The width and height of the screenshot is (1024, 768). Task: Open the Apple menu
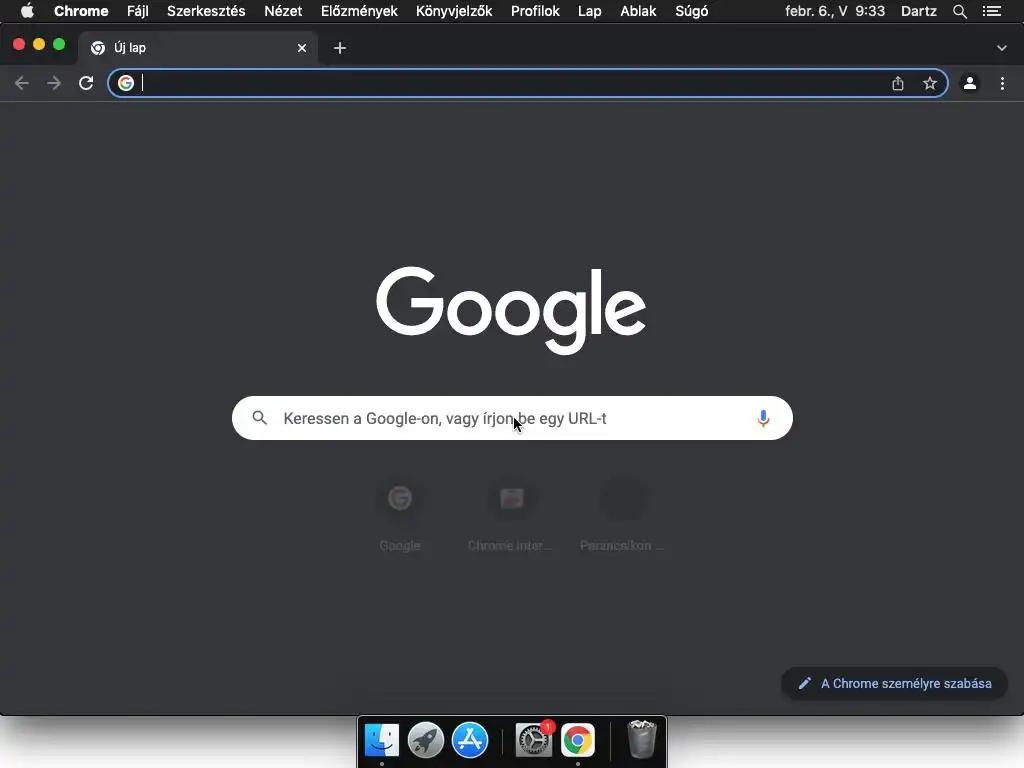coord(27,11)
